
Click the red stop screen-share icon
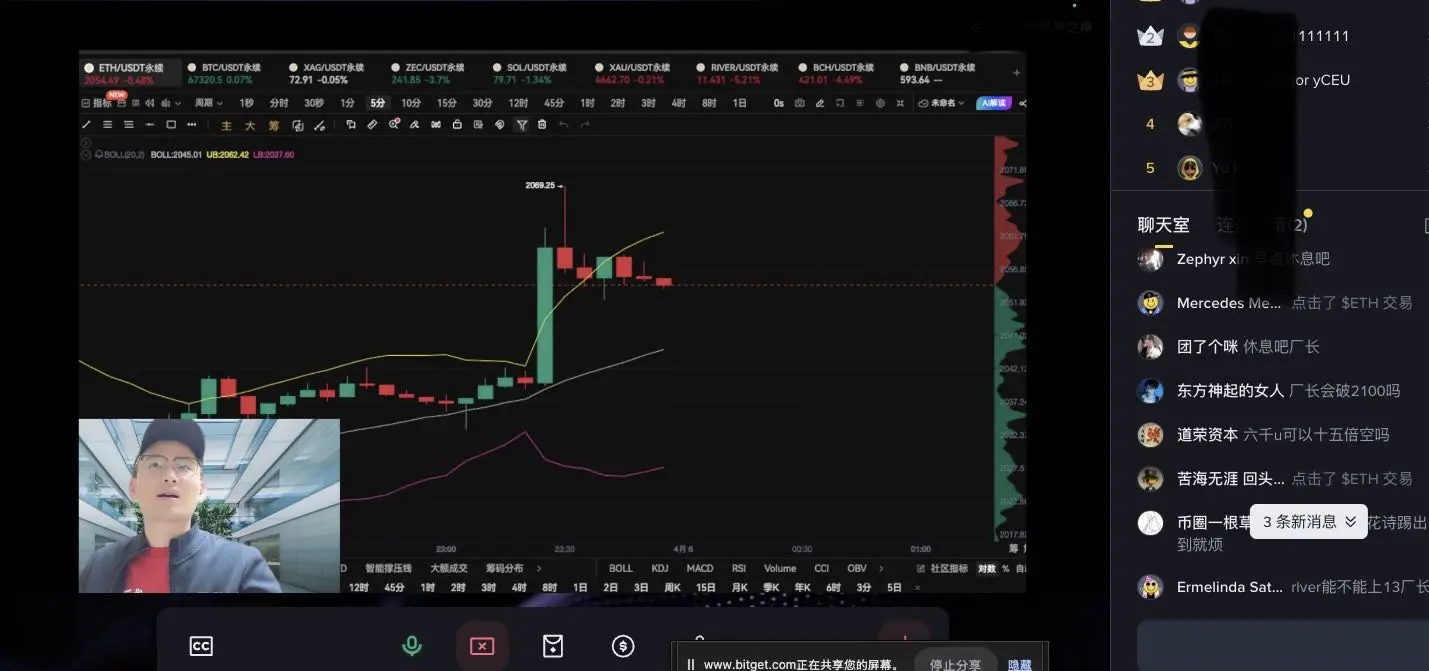[x=482, y=646]
